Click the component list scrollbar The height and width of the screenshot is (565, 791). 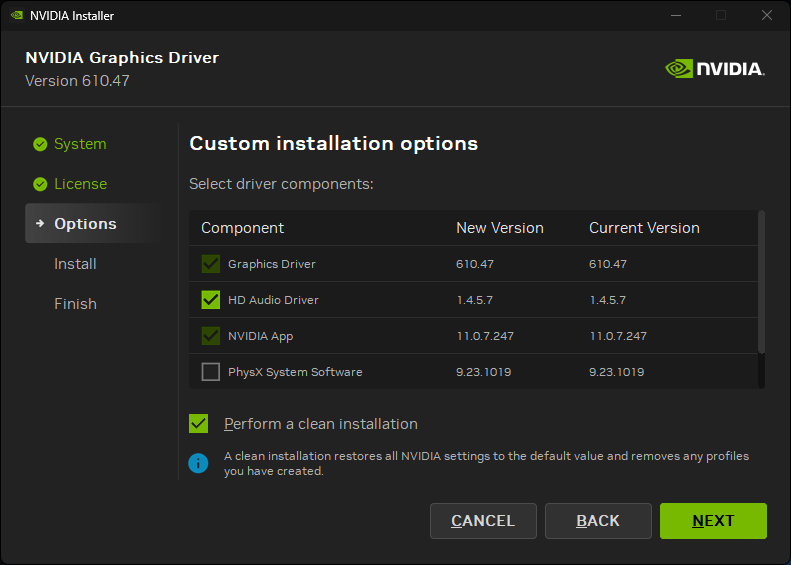[x=761, y=282]
